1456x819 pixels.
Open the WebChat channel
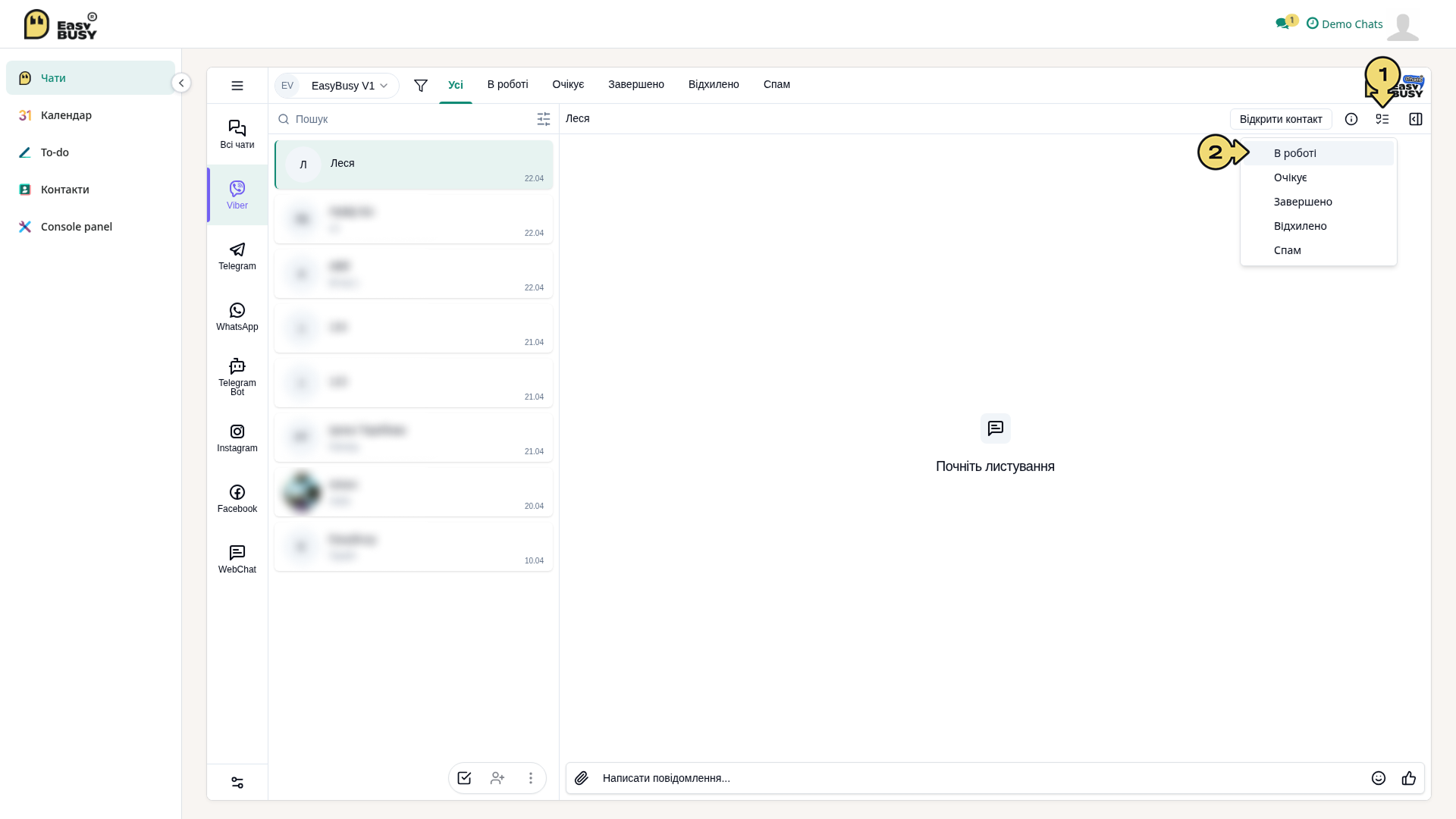pyautogui.click(x=237, y=559)
